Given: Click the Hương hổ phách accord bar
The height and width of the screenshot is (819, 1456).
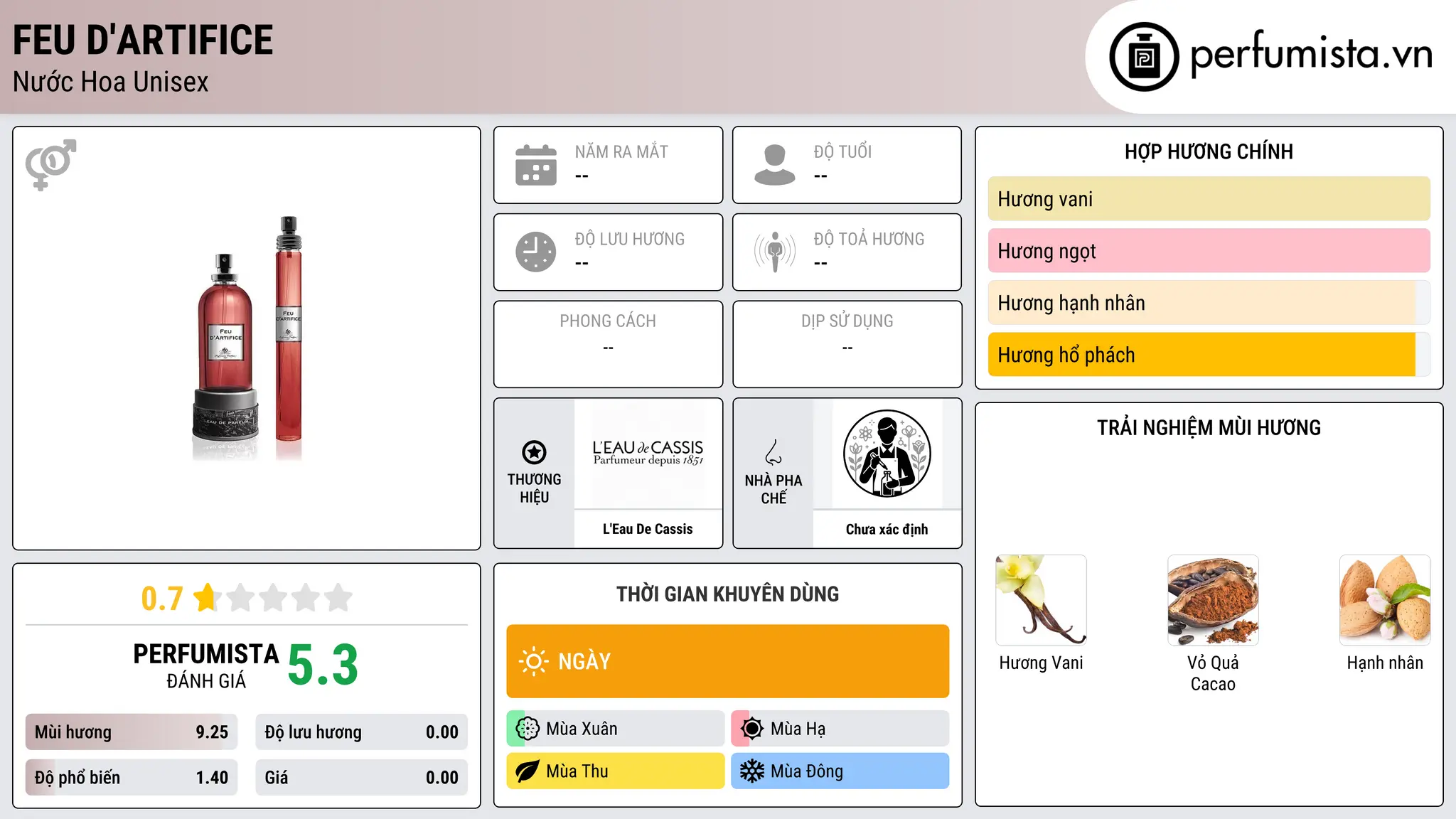Looking at the screenshot, I should [1209, 355].
